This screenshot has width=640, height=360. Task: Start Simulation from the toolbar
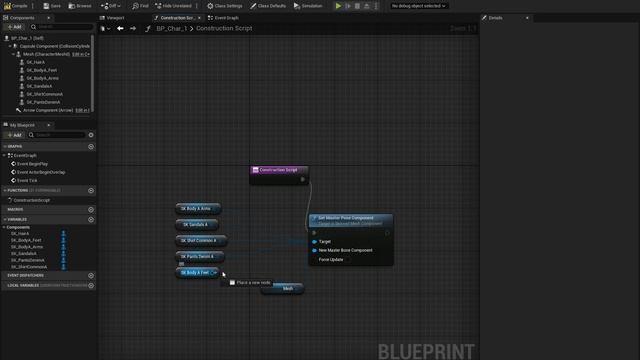click(x=308, y=6)
